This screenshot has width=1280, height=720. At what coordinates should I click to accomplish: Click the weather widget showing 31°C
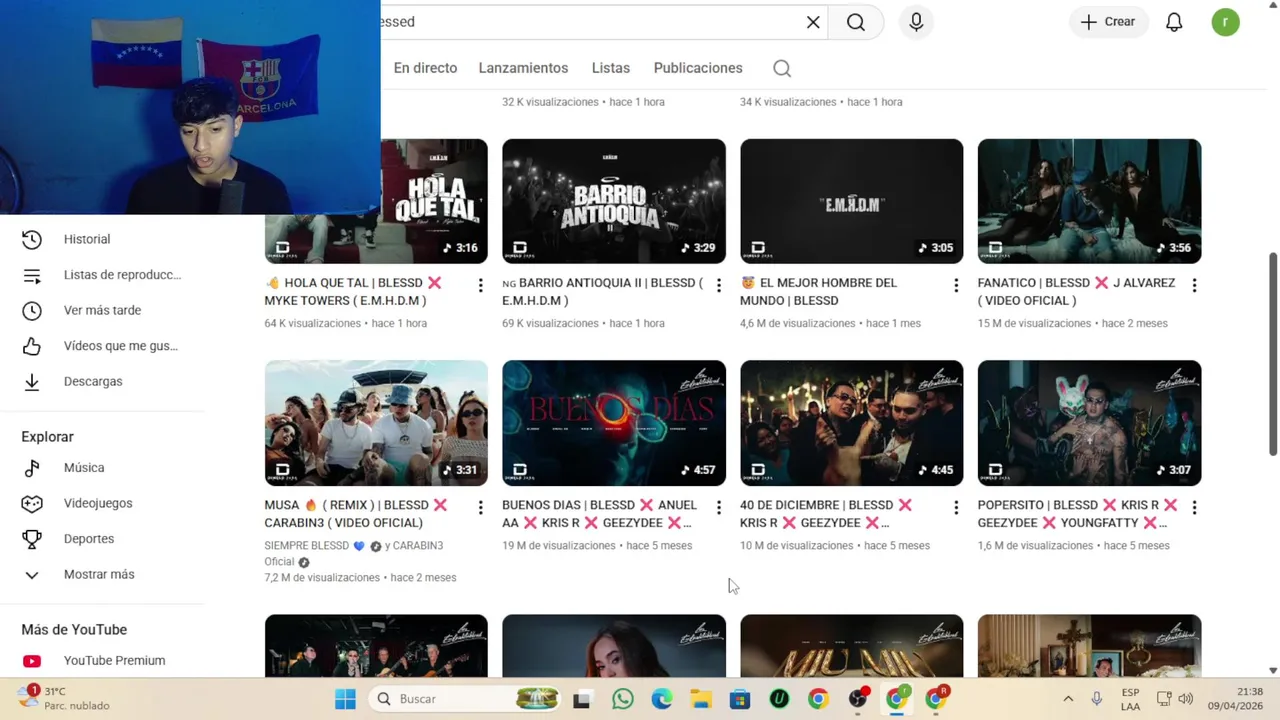[65, 698]
